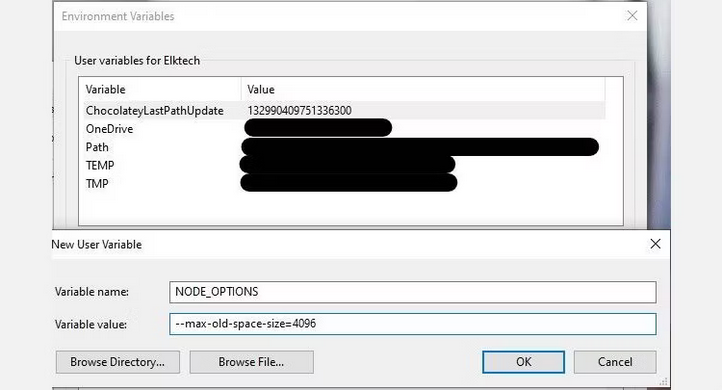Select the TMP variable row
Image resolution: width=722 pixels, height=390 pixels.
(x=342, y=184)
